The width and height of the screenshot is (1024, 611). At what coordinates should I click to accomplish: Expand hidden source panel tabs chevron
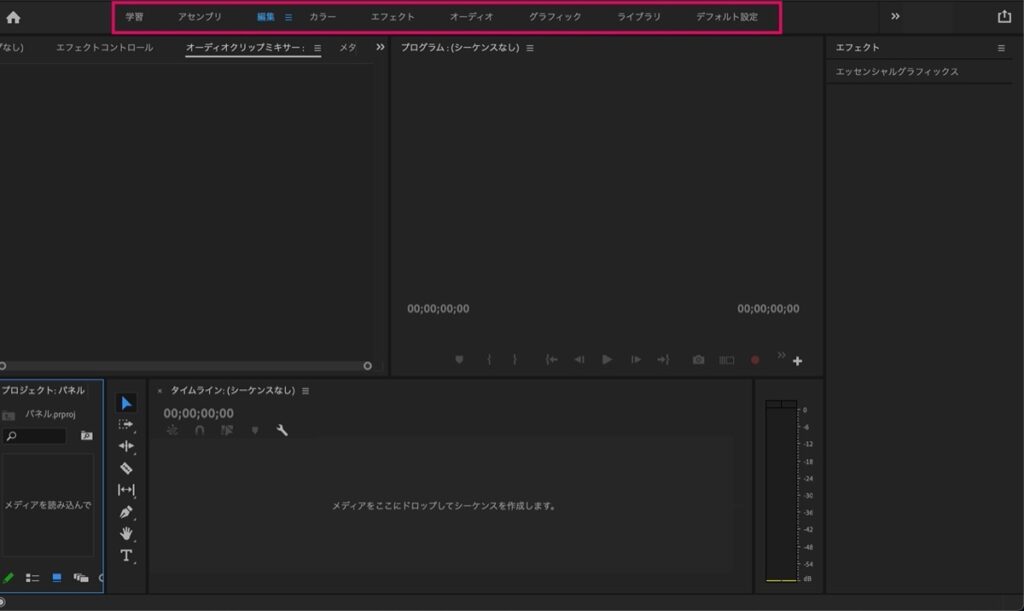[x=380, y=47]
